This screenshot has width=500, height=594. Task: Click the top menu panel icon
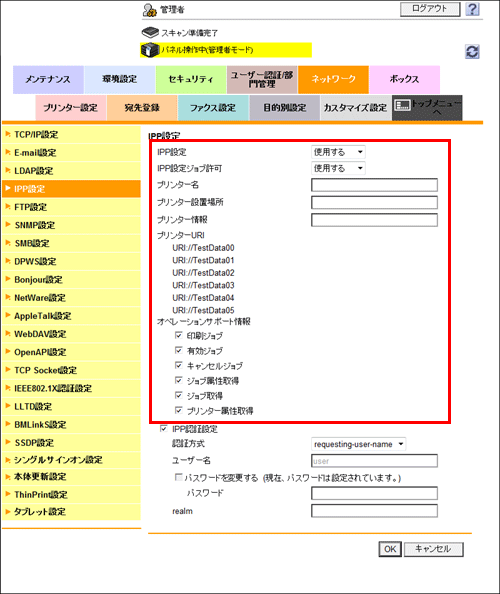click(x=403, y=105)
